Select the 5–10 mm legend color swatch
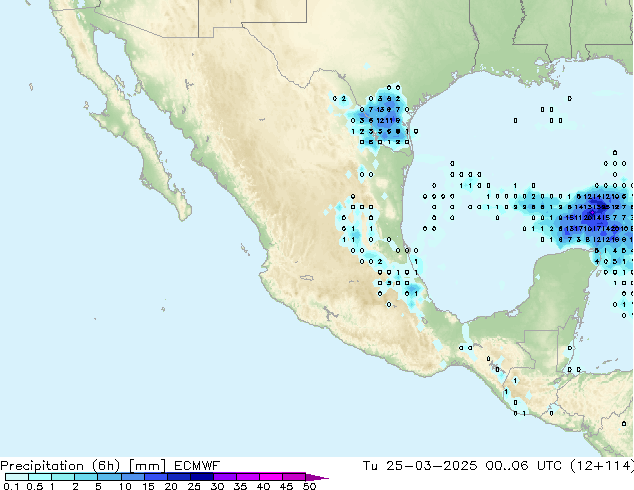The image size is (634, 490). pos(109,477)
